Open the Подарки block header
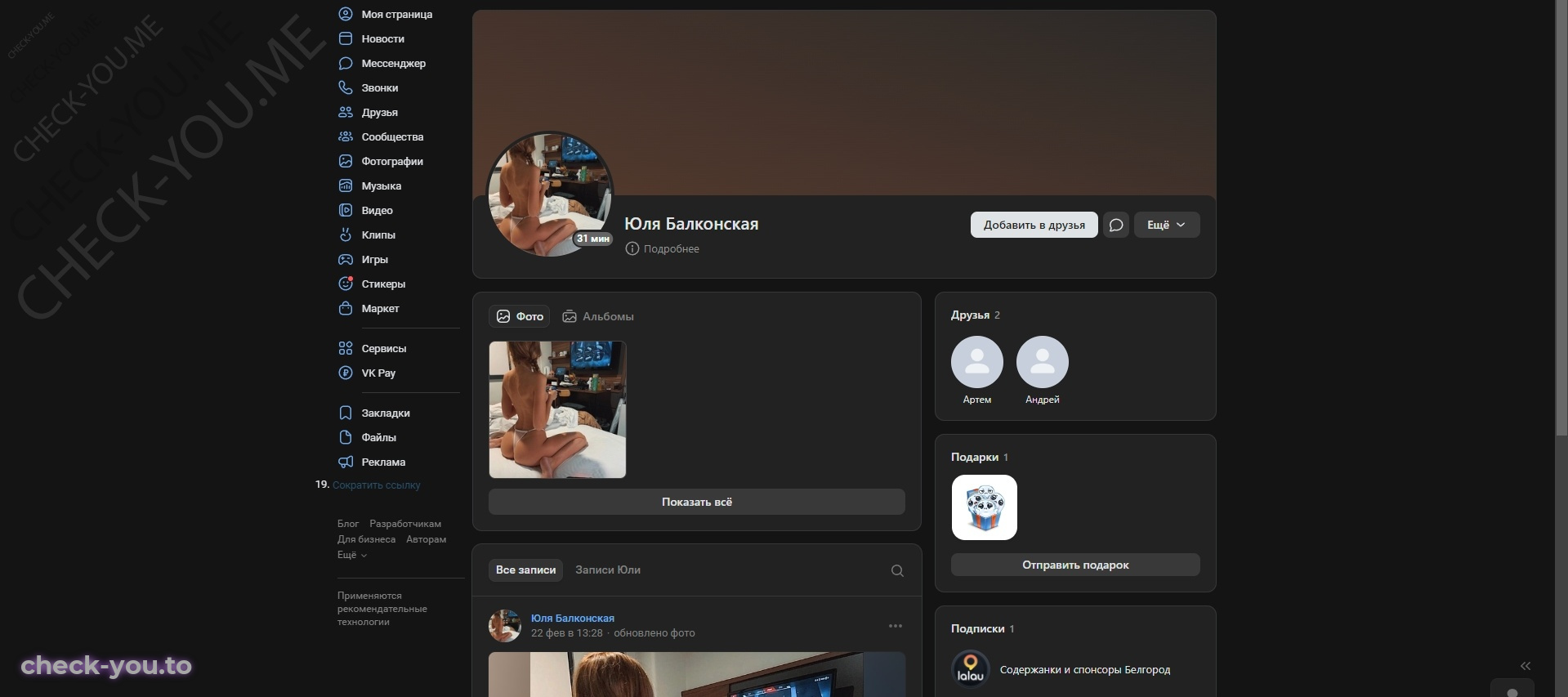Viewport: 1568px width, 697px height. 980,457
